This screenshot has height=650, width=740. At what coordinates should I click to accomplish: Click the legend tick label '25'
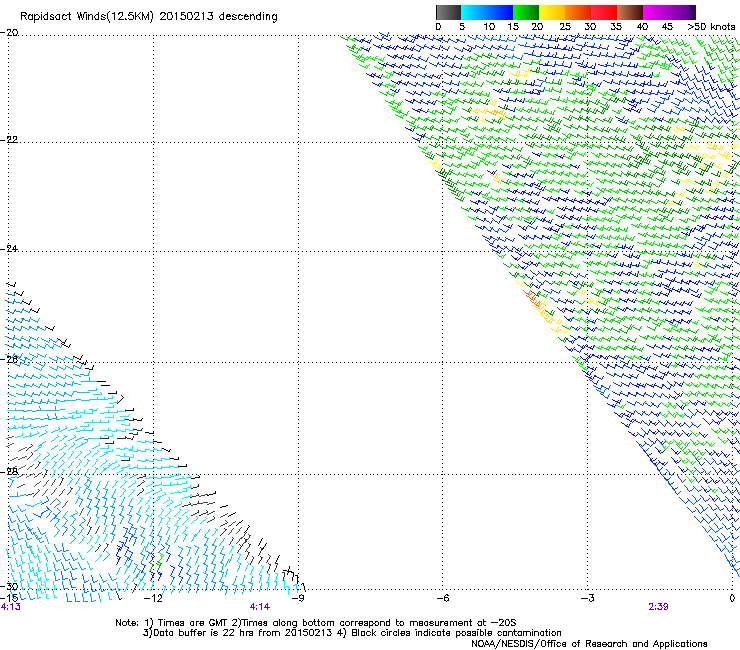click(565, 27)
